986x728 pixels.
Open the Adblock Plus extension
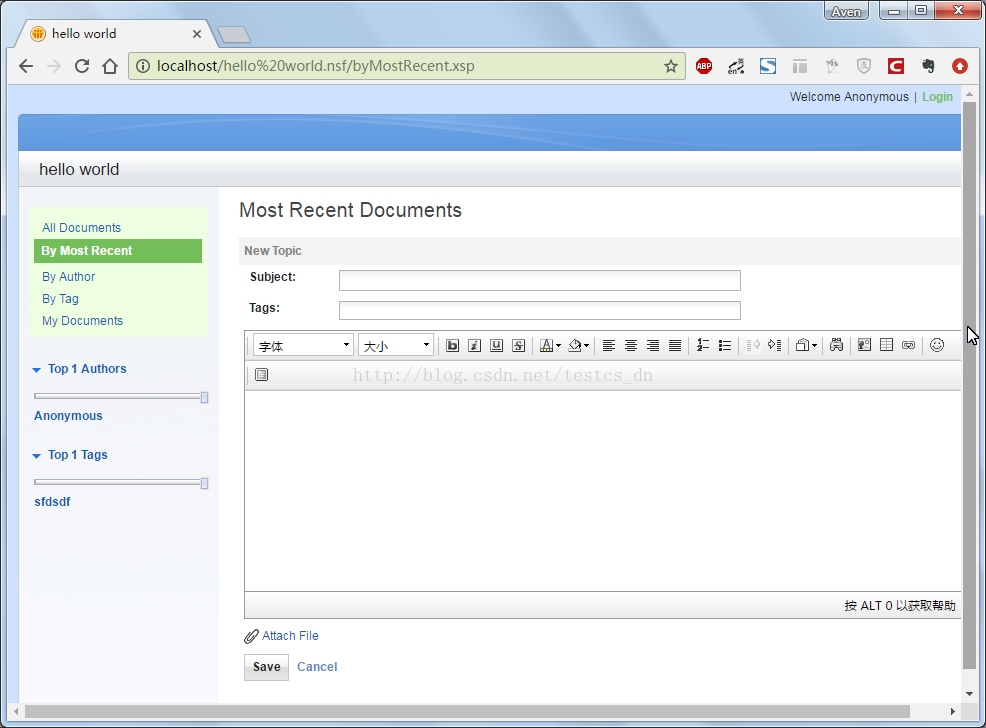(x=704, y=66)
